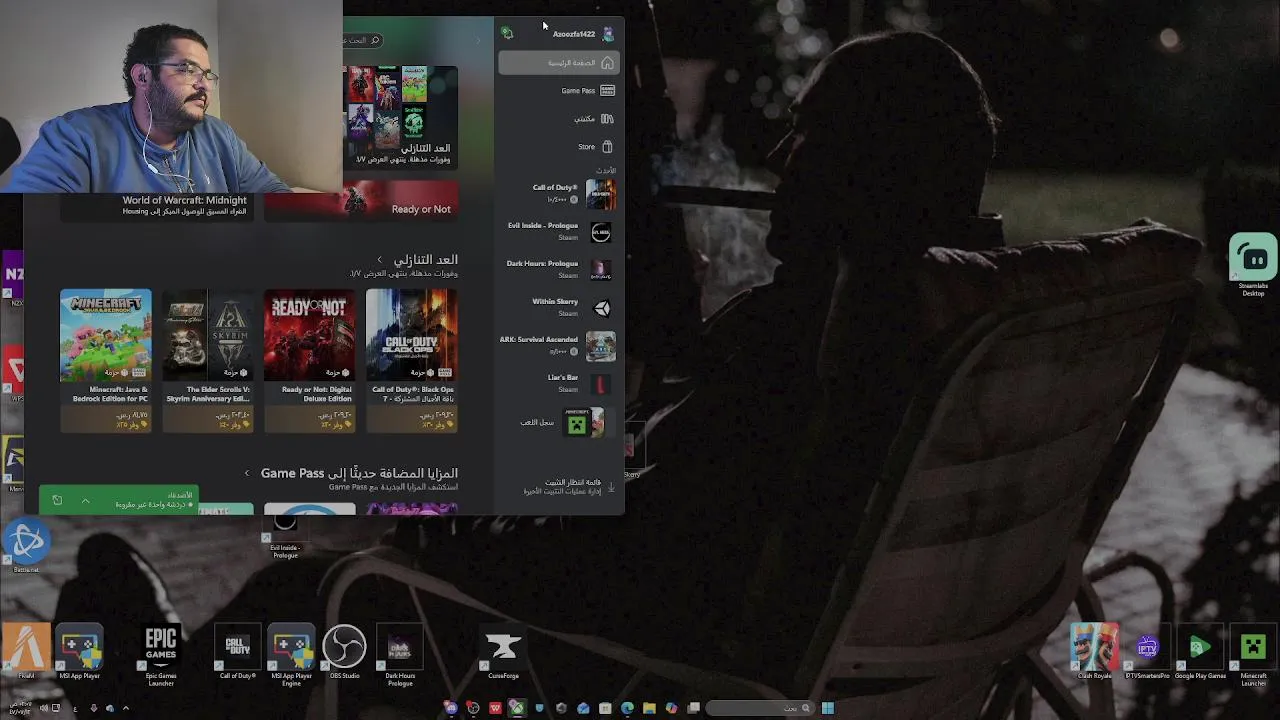The width and height of the screenshot is (1280, 720).
Task: Open the Store in the sidebar
Action: (x=559, y=147)
